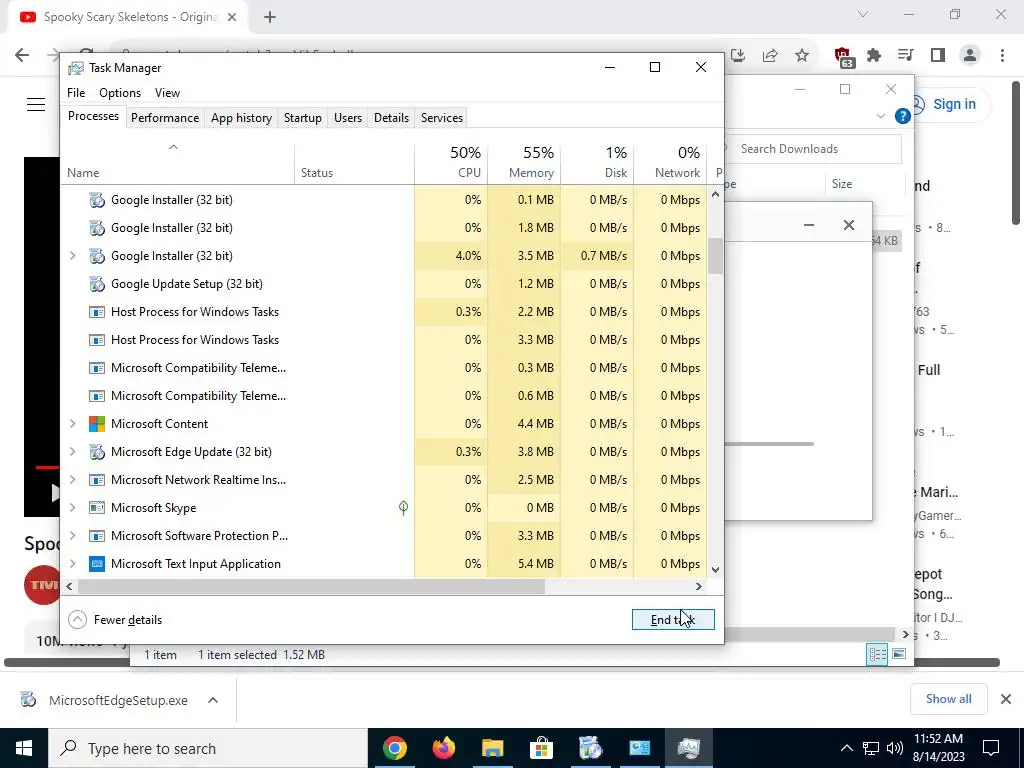
Task: Switch to the App history tab
Action: coord(241,118)
